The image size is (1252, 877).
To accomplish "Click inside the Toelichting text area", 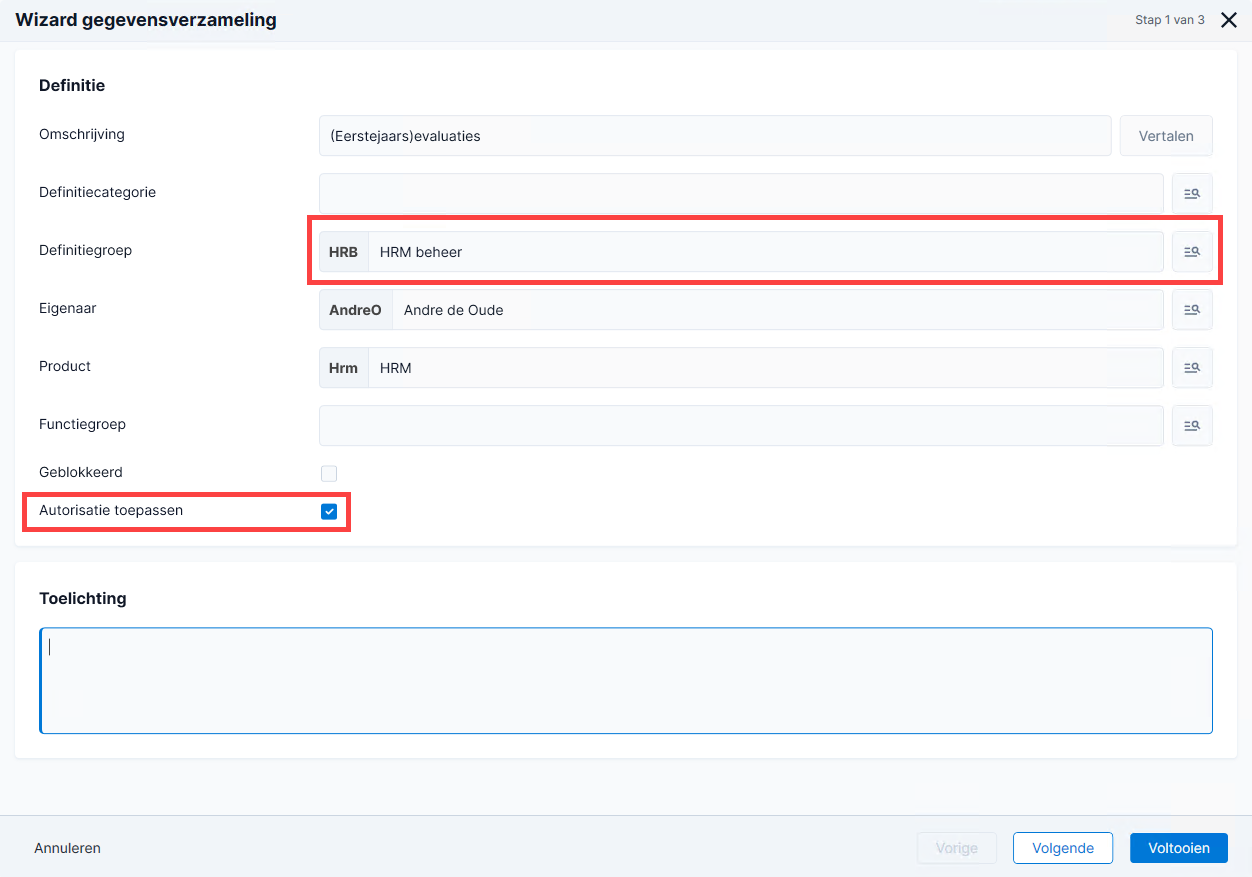I will pos(626,681).
